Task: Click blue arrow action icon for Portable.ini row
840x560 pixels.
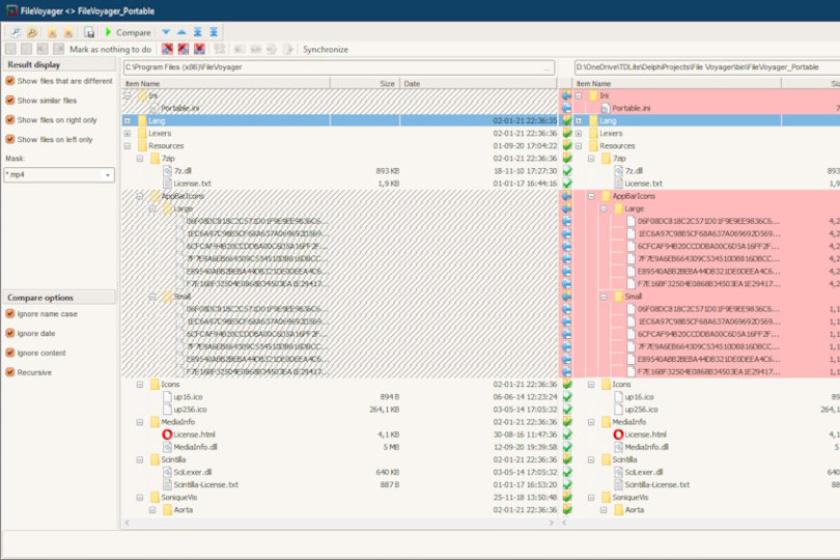Action: click(x=566, y=108)
